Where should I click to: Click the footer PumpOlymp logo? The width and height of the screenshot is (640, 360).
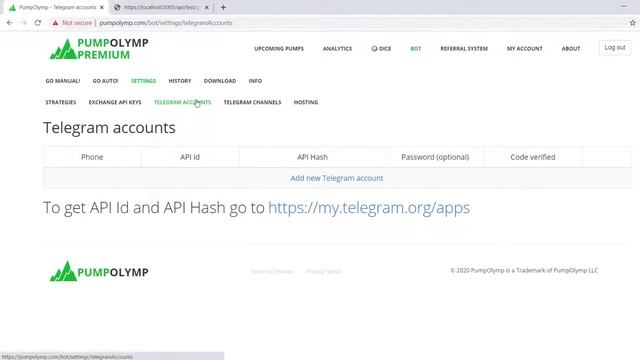(x=99, y=271)
